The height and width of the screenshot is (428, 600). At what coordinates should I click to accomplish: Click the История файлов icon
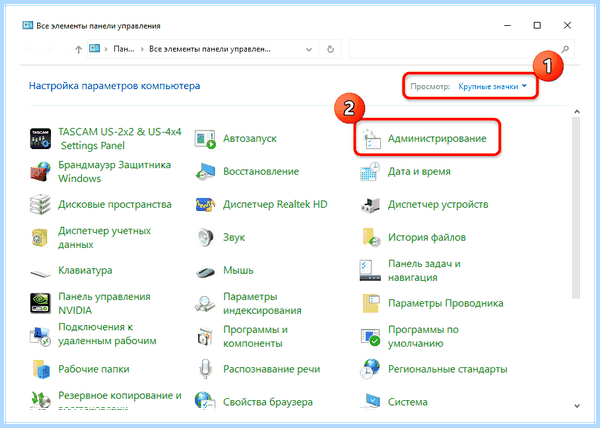370,238
